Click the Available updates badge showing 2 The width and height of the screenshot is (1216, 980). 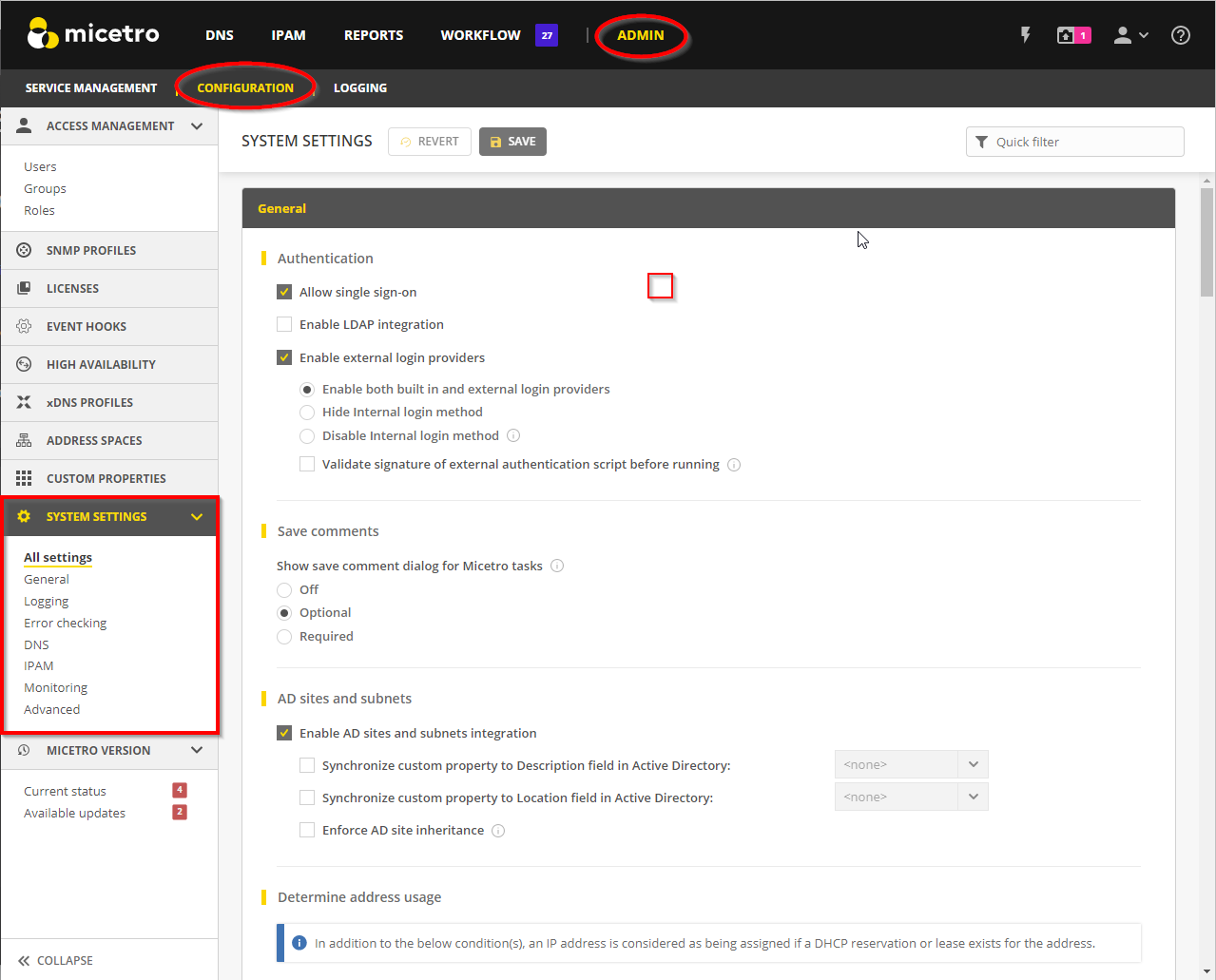[x=180, y=812]
